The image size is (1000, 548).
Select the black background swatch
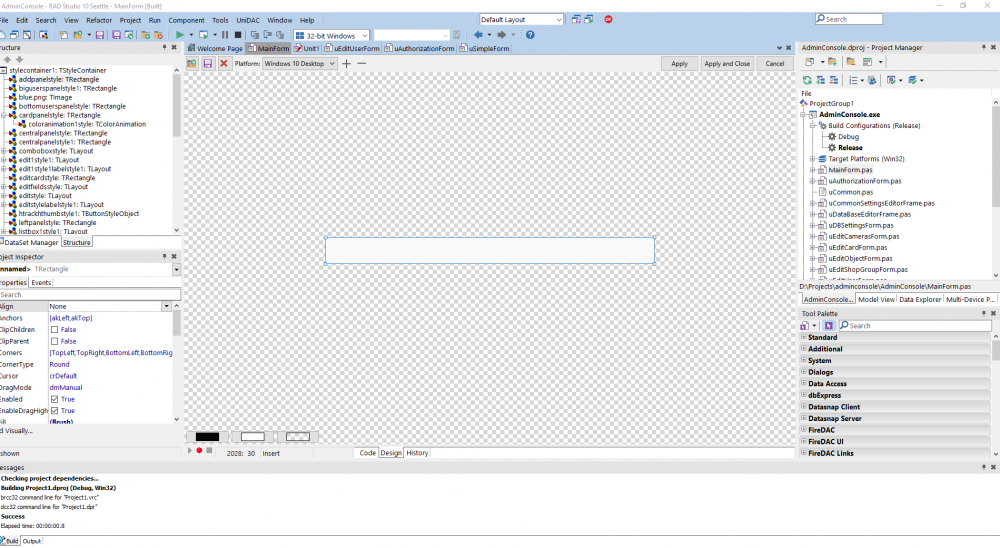click(207, 437)
